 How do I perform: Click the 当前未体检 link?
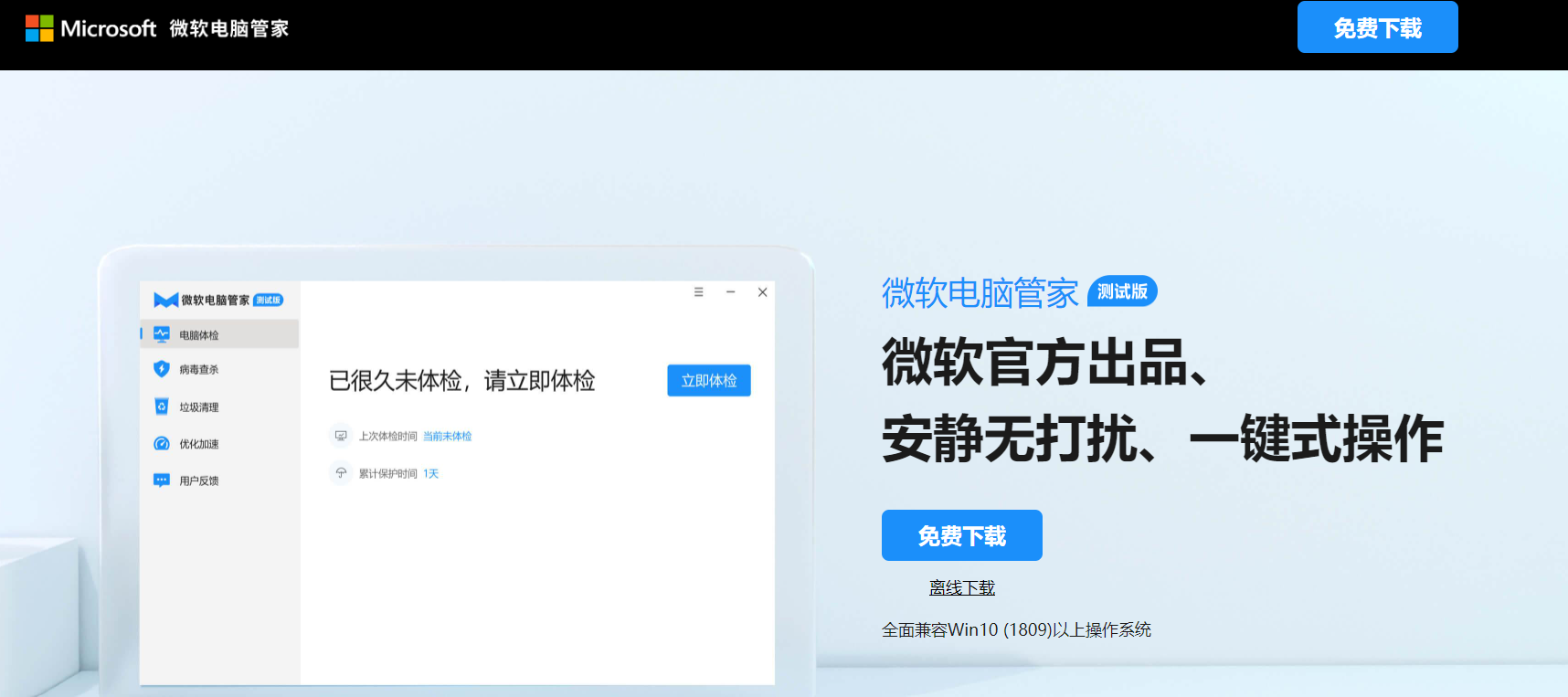[x=448, y=437]
